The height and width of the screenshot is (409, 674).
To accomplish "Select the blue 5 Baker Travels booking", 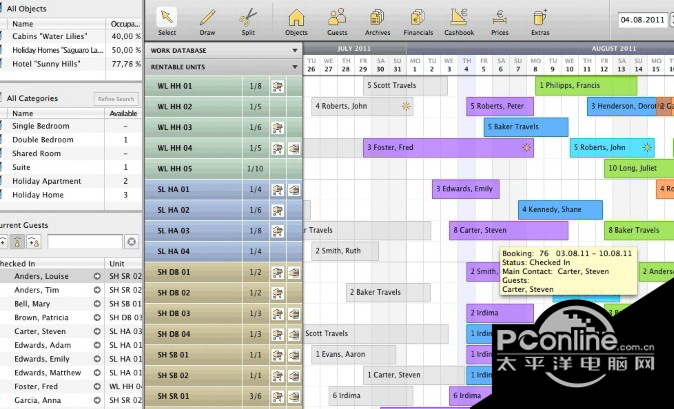I will 526,127.
